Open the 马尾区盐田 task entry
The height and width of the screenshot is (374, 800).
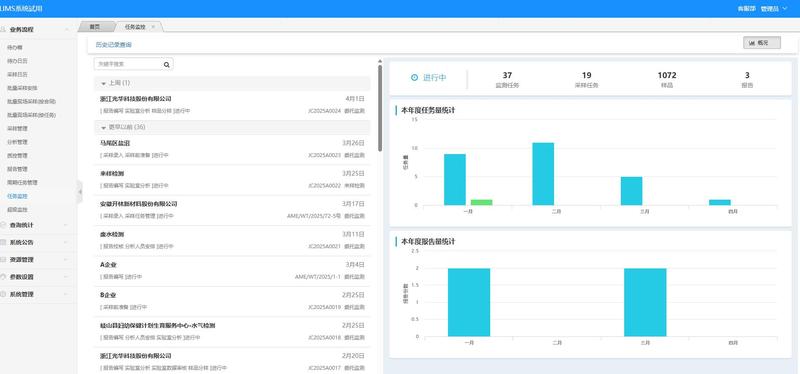point(232,149)
